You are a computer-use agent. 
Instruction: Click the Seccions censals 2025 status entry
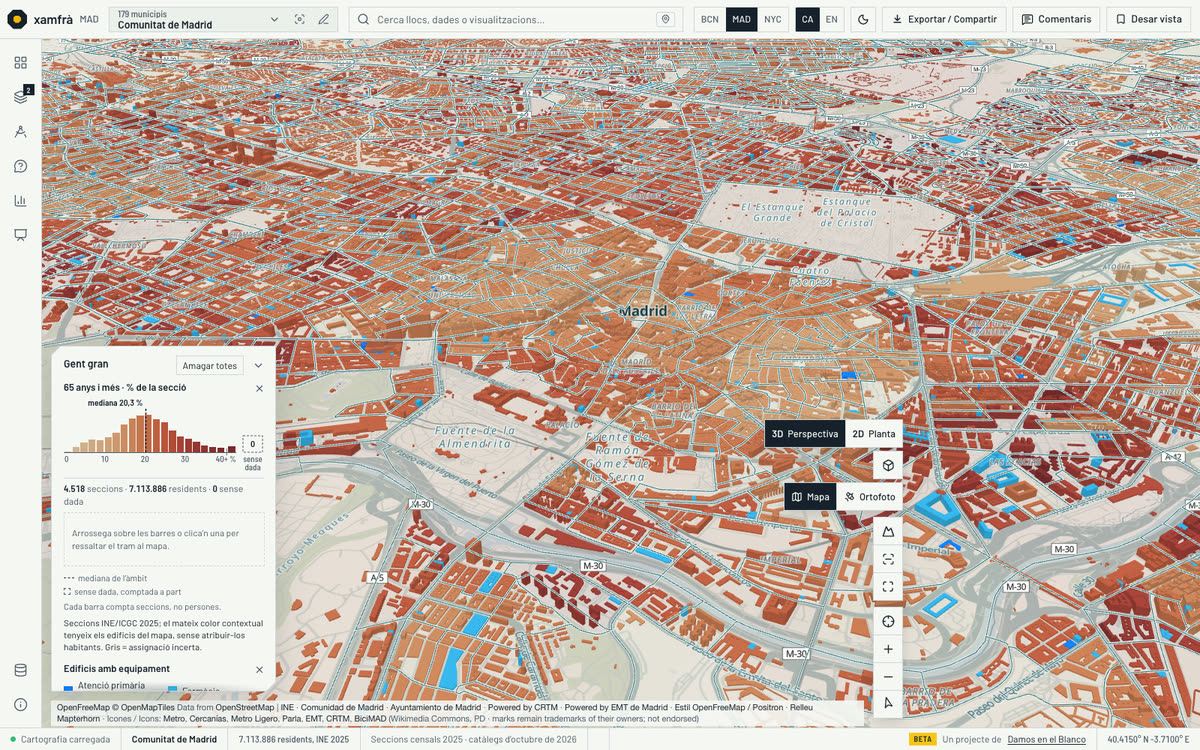[x=473, y=739]
